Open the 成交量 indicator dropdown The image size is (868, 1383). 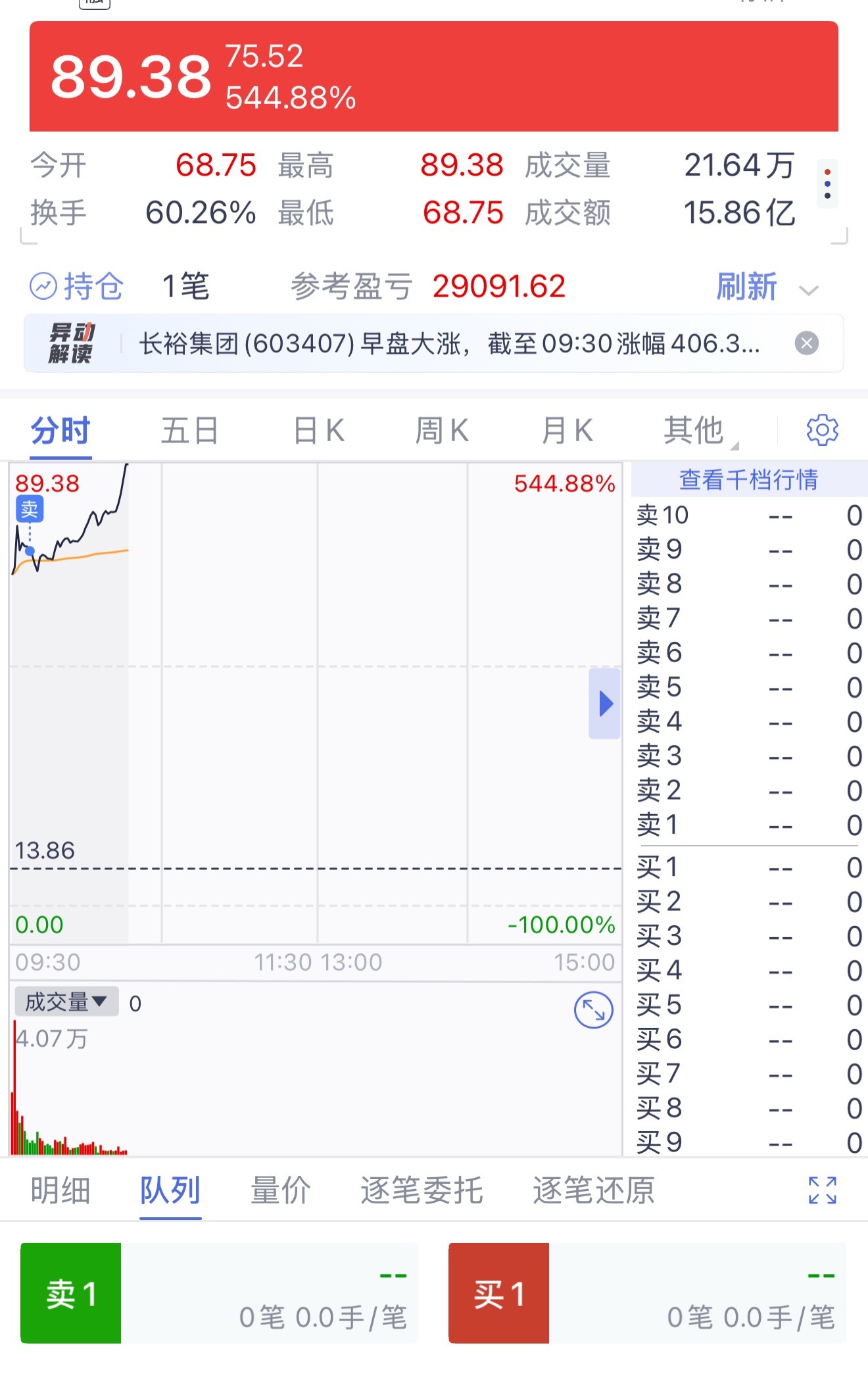click(66, 1002)
